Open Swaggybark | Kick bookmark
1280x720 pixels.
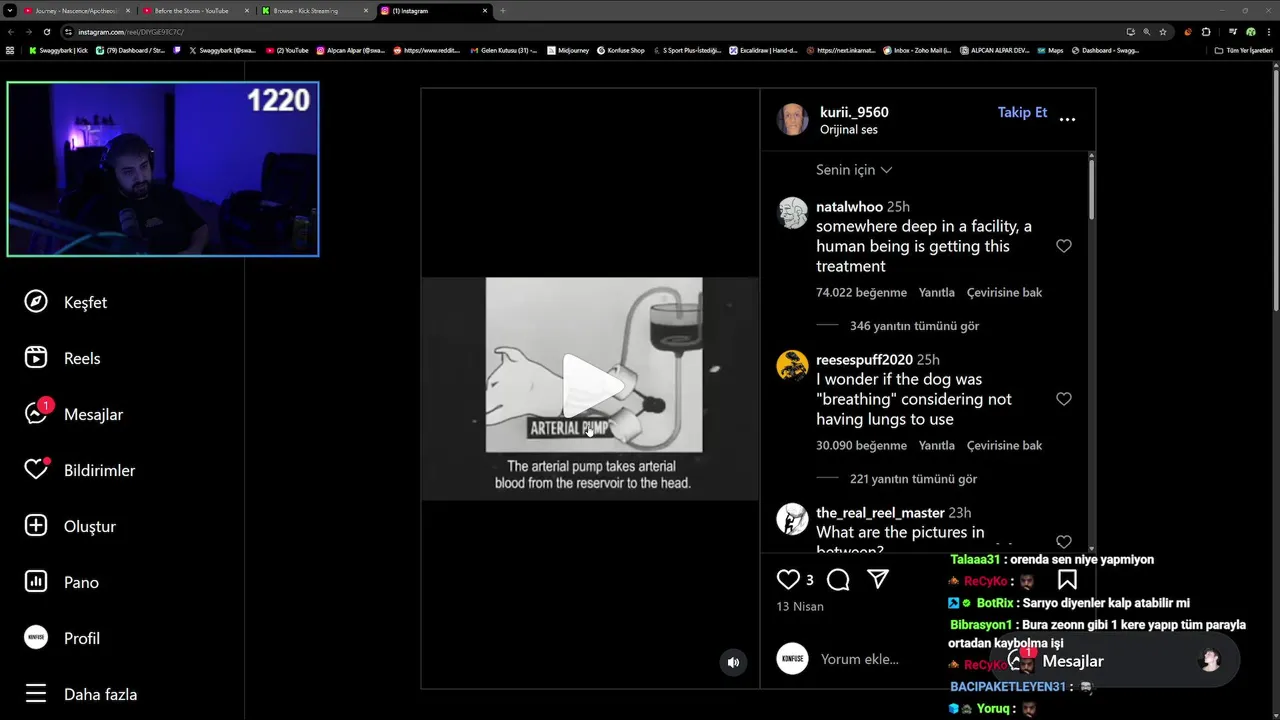click(58, 50)
